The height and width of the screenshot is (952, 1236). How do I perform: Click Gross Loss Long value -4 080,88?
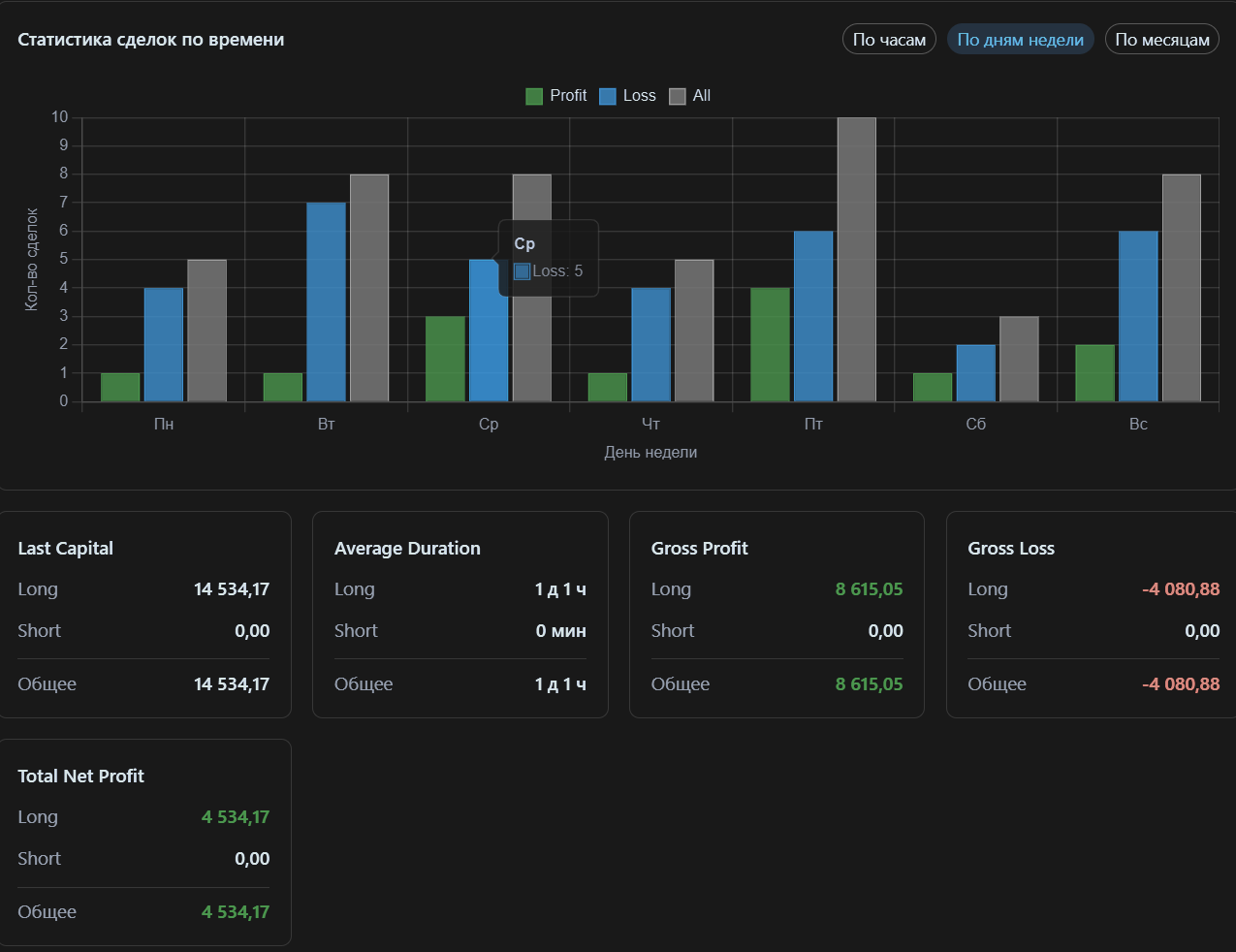[1181, 589]
